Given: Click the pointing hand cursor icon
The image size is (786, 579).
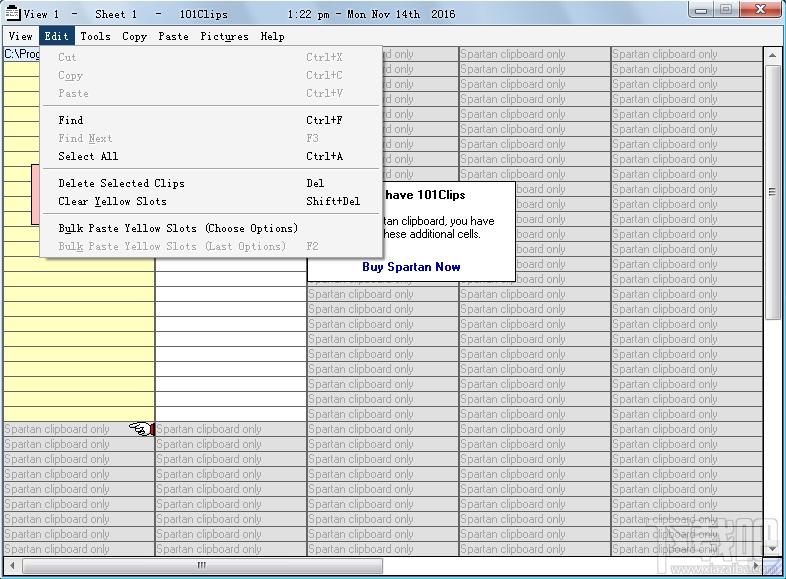Looking at the screenshot, I should (x=142, y=429).
